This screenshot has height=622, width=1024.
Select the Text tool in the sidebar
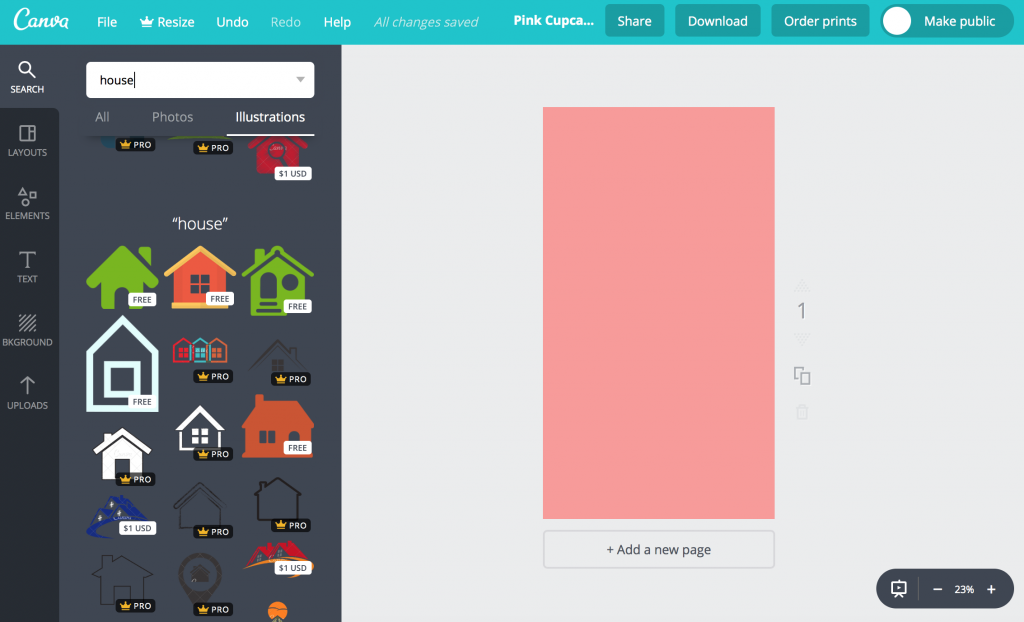[x=27, y=266]
